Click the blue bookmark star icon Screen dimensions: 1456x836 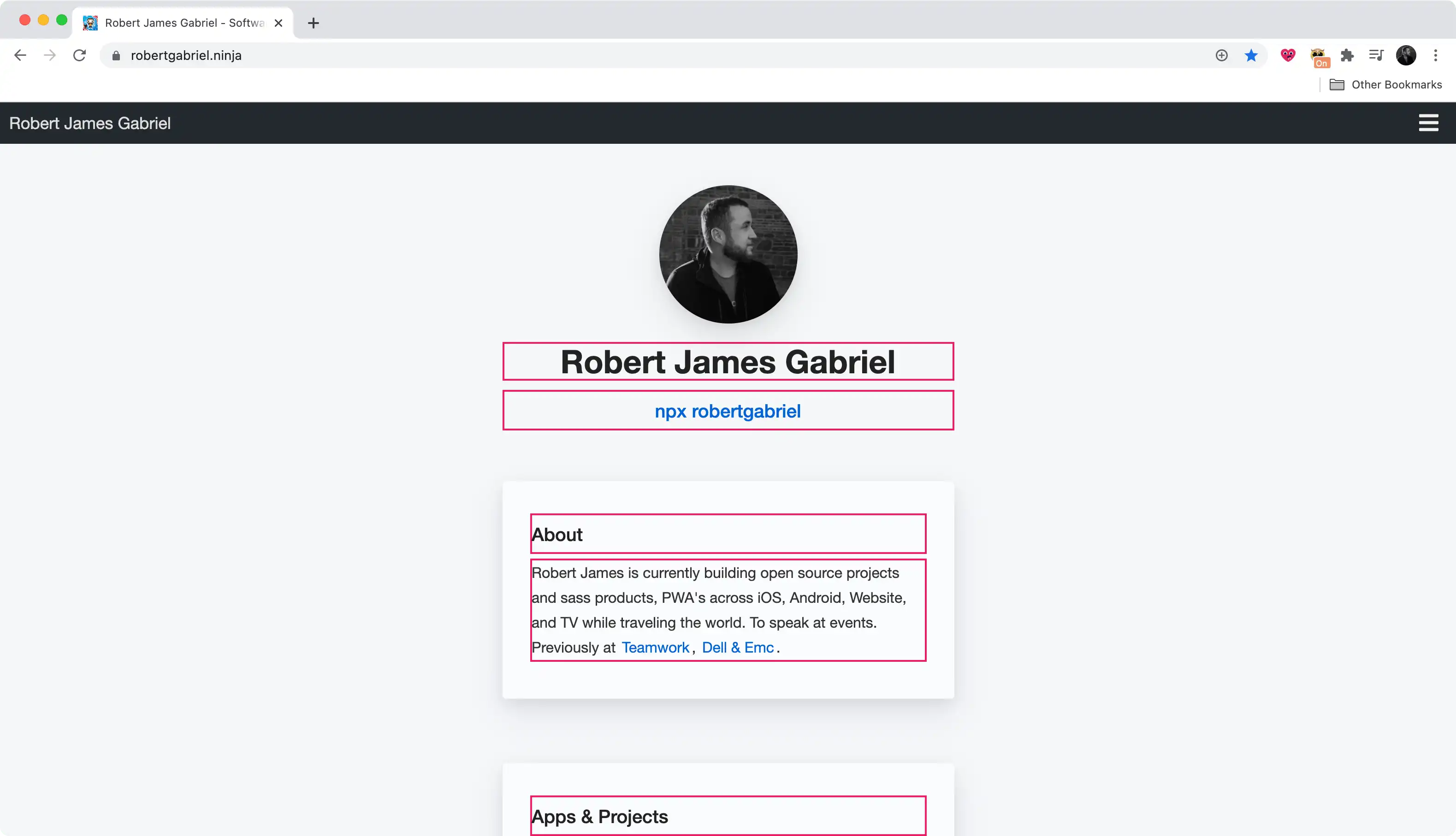[1251, 55]
